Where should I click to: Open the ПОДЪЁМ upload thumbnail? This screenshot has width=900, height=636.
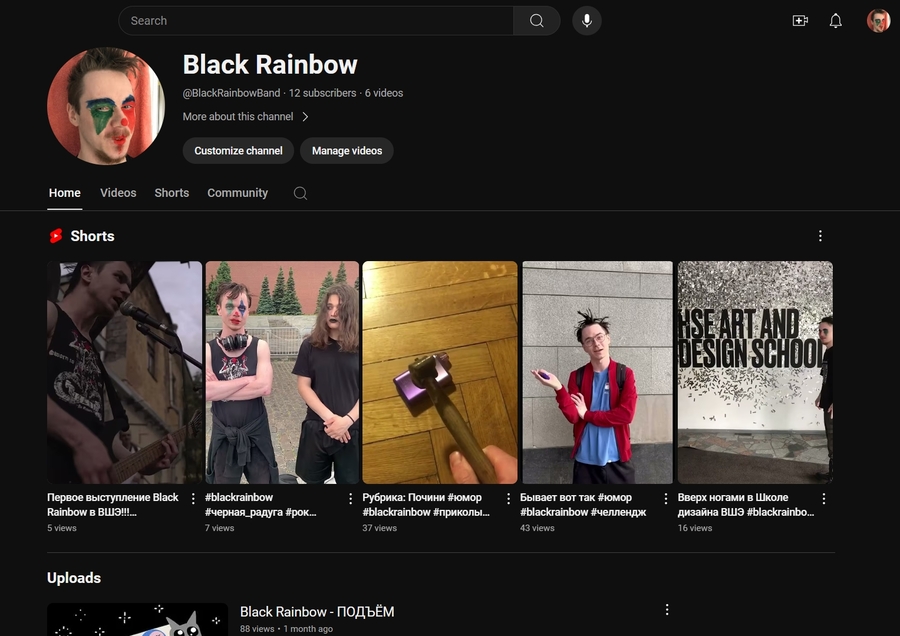click(x=138, y=619)
